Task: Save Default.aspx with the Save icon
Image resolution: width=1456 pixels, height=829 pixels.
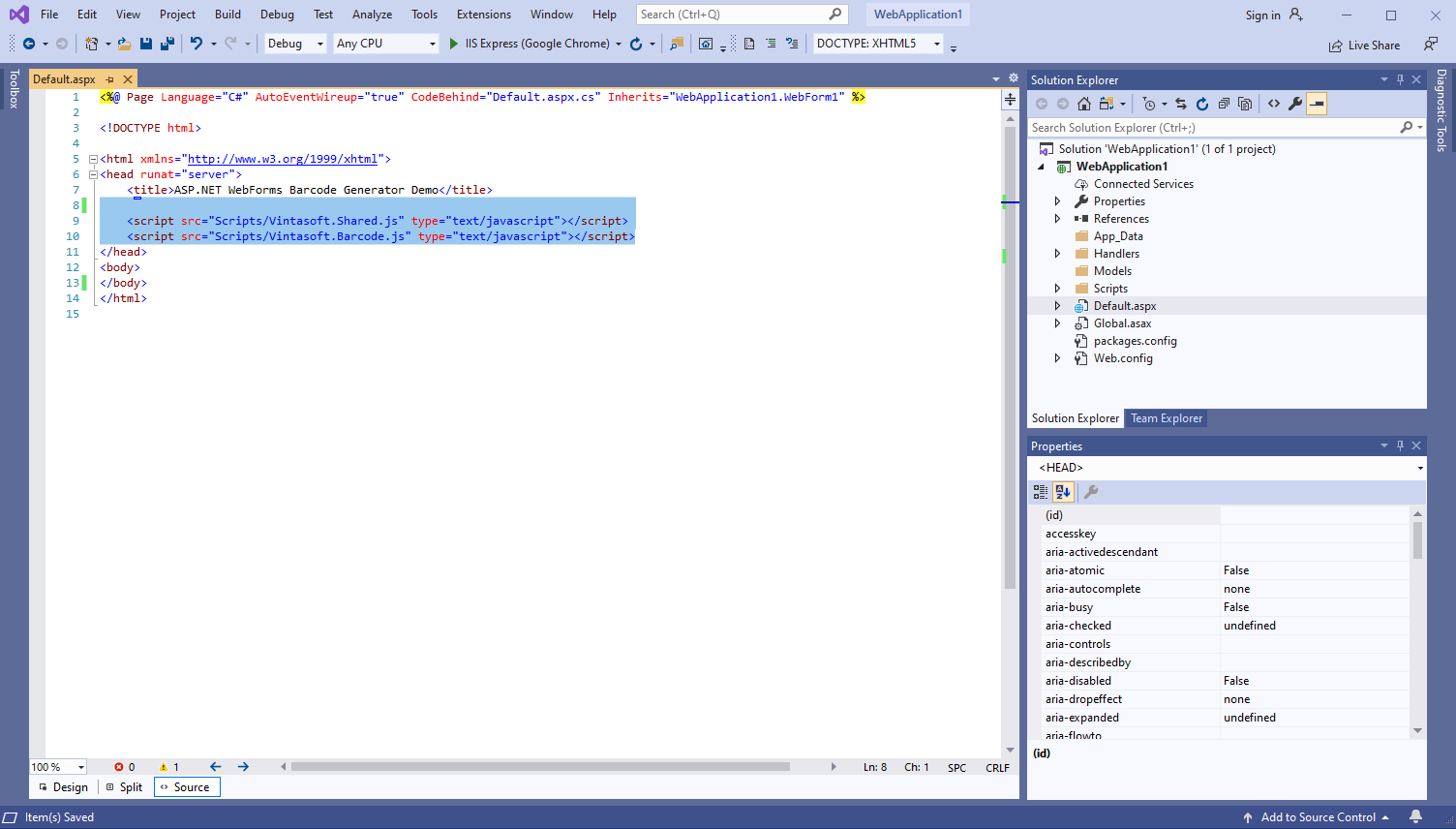Action: pos(146,44)
